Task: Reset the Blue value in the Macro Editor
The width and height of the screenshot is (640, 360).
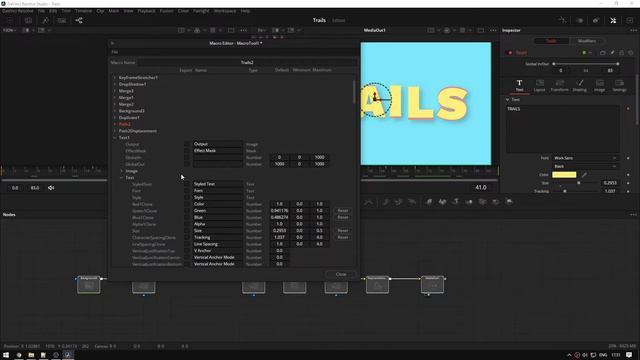Action: pyautogui.click(x=342, y=217)
